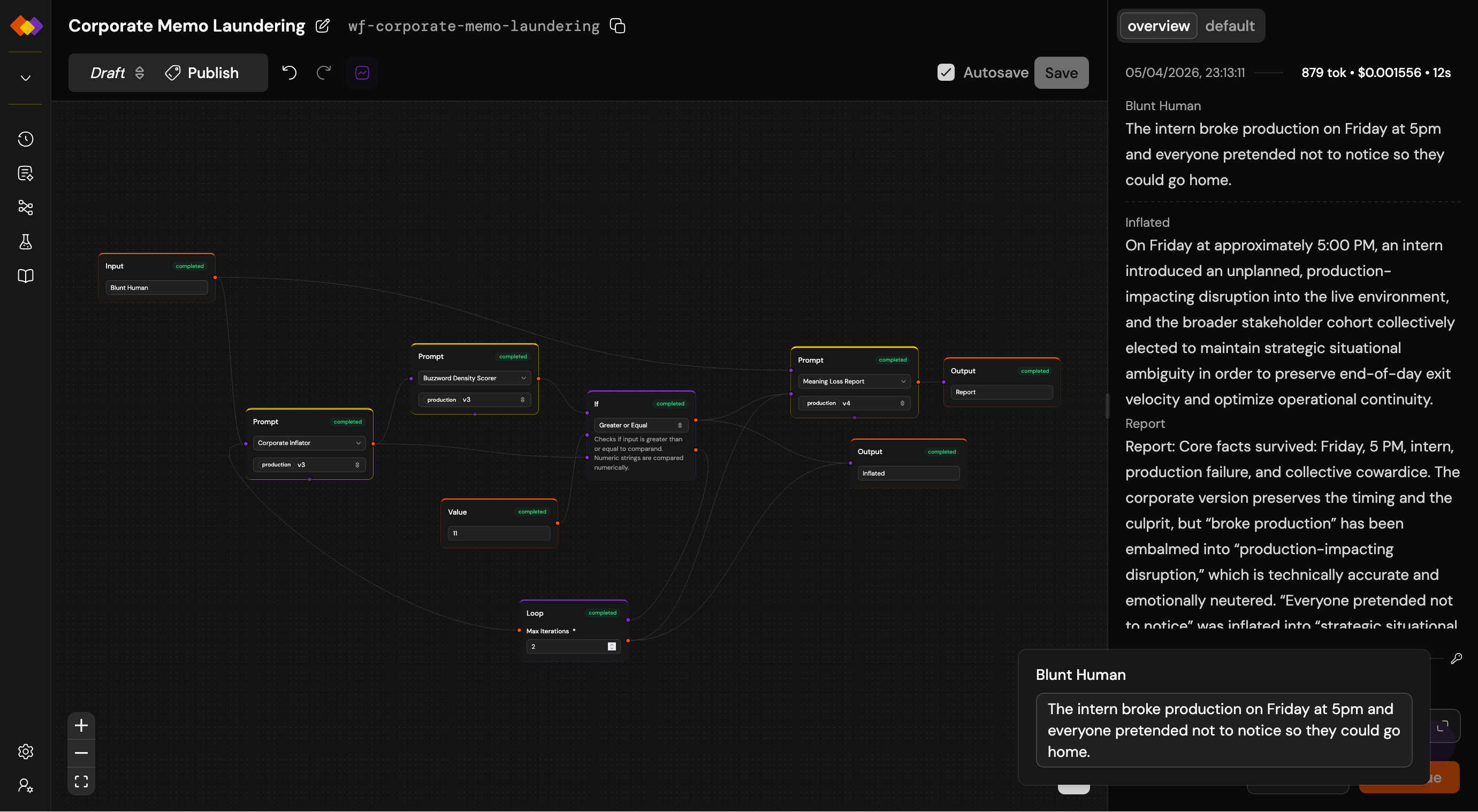Open the workflow nodes icon in sidebar
Image resolution: width=1478 pixels, height=812 pixels.
coord(25,207)
